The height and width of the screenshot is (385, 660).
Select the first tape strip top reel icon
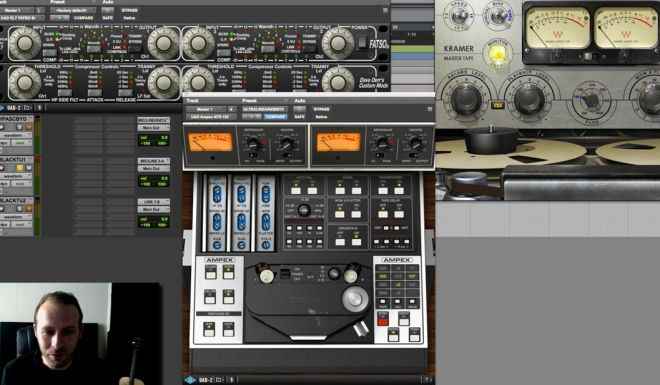217,194
